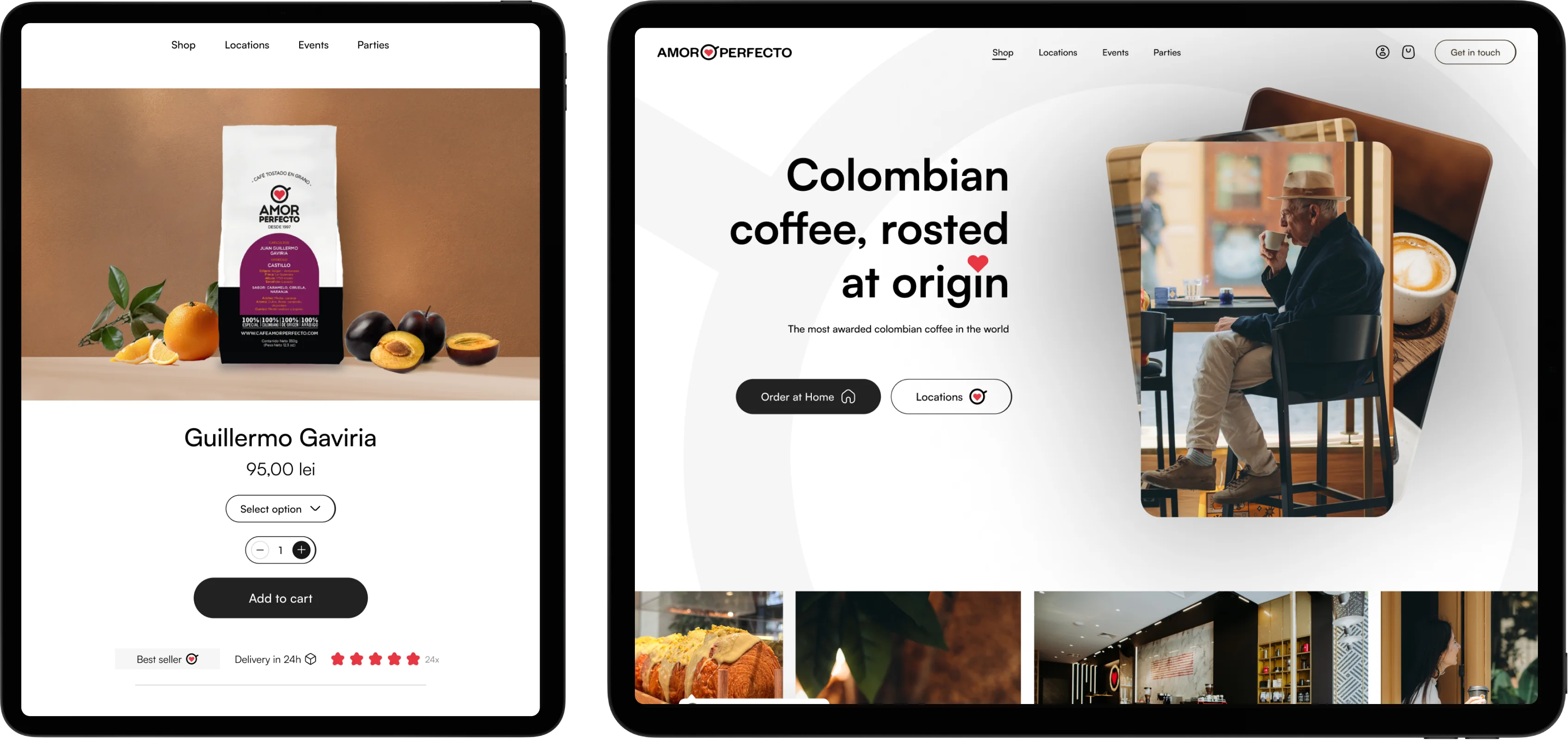Expand the Select option dropdown

tap(280, 508)
